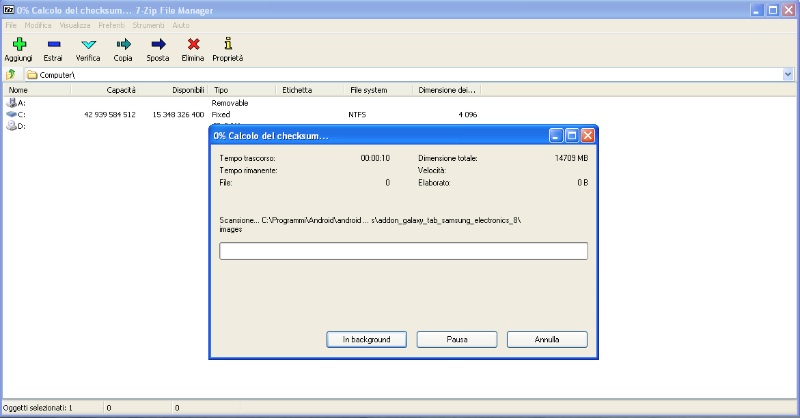Click the Copia toolbar icon

123,44
